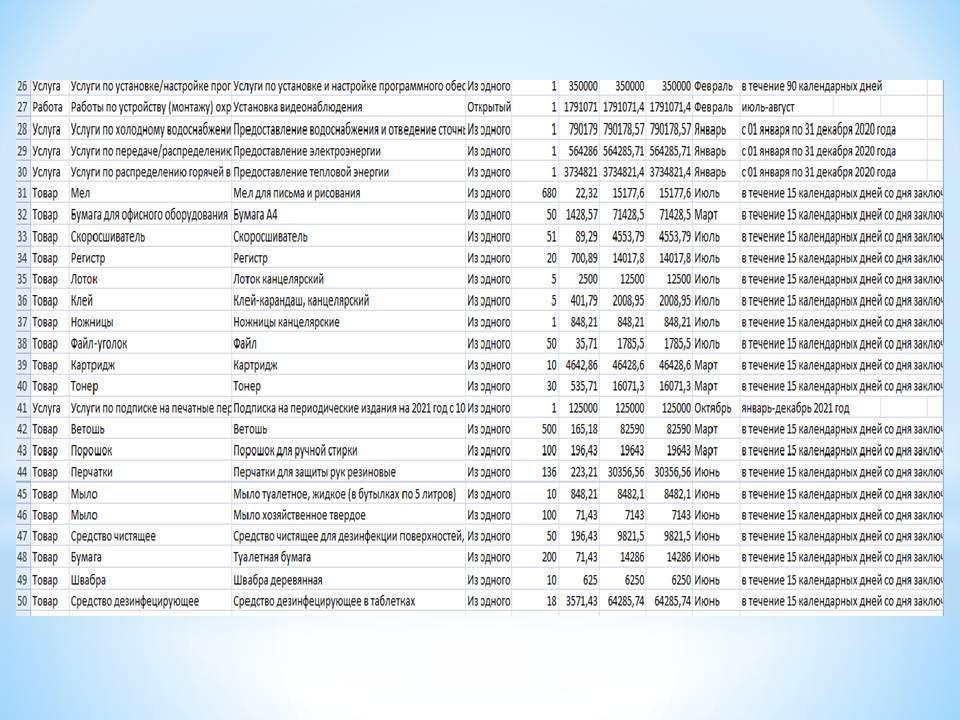Select the value 3734821 in row 30

pyautogui.click(x=580, y=172)
